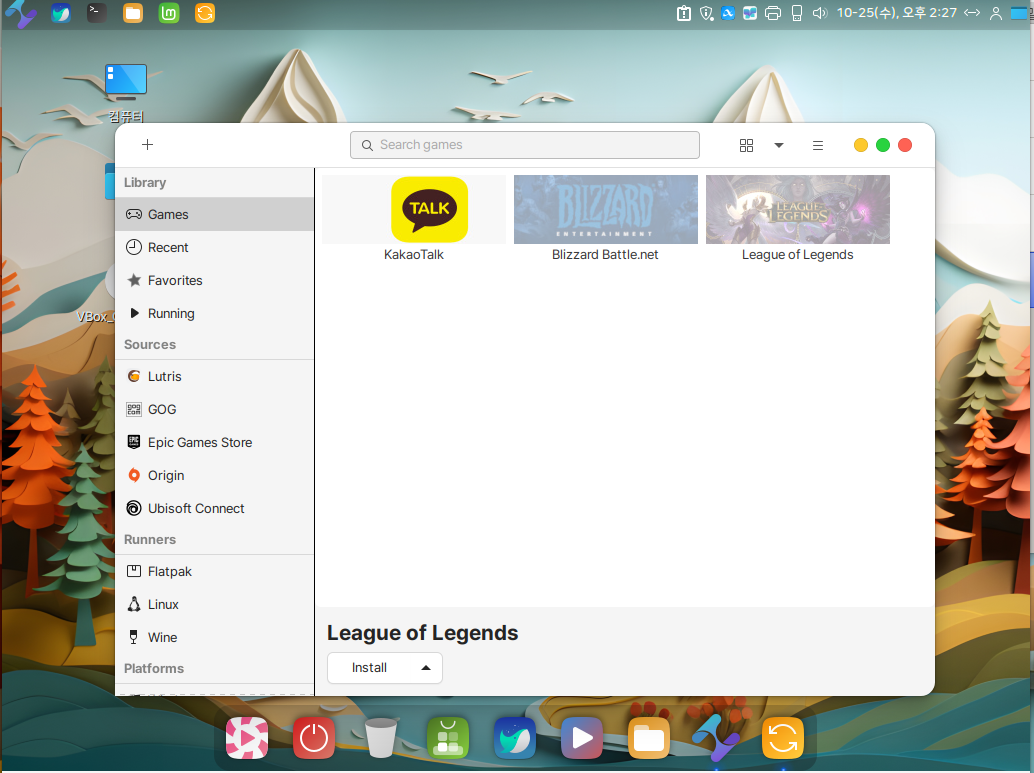Open the trash can in the dock
Image resolution: width=1034 pixels, height=773 pixels.
pyautogui.click(x=381, y=739)
